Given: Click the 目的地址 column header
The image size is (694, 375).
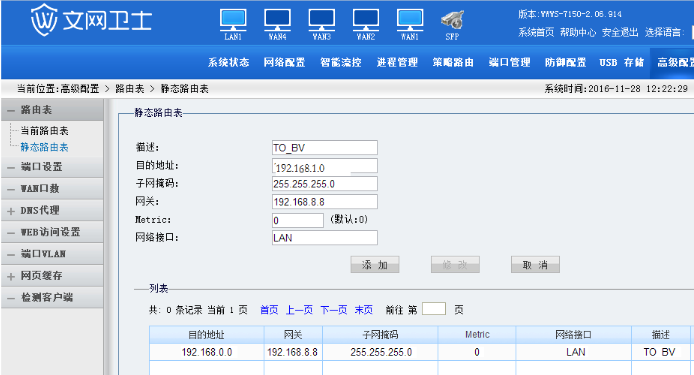Looking at the screenshot, I should pyautogui.click(x=207, y=335).
